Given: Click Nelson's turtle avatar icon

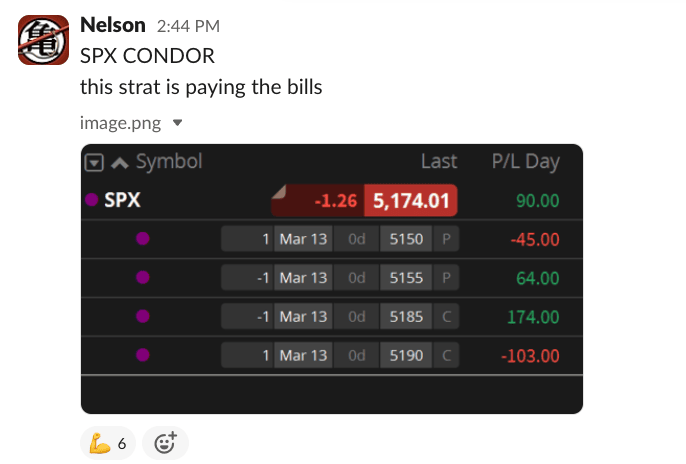Looking at the screenshot, I should coord(43,40).
